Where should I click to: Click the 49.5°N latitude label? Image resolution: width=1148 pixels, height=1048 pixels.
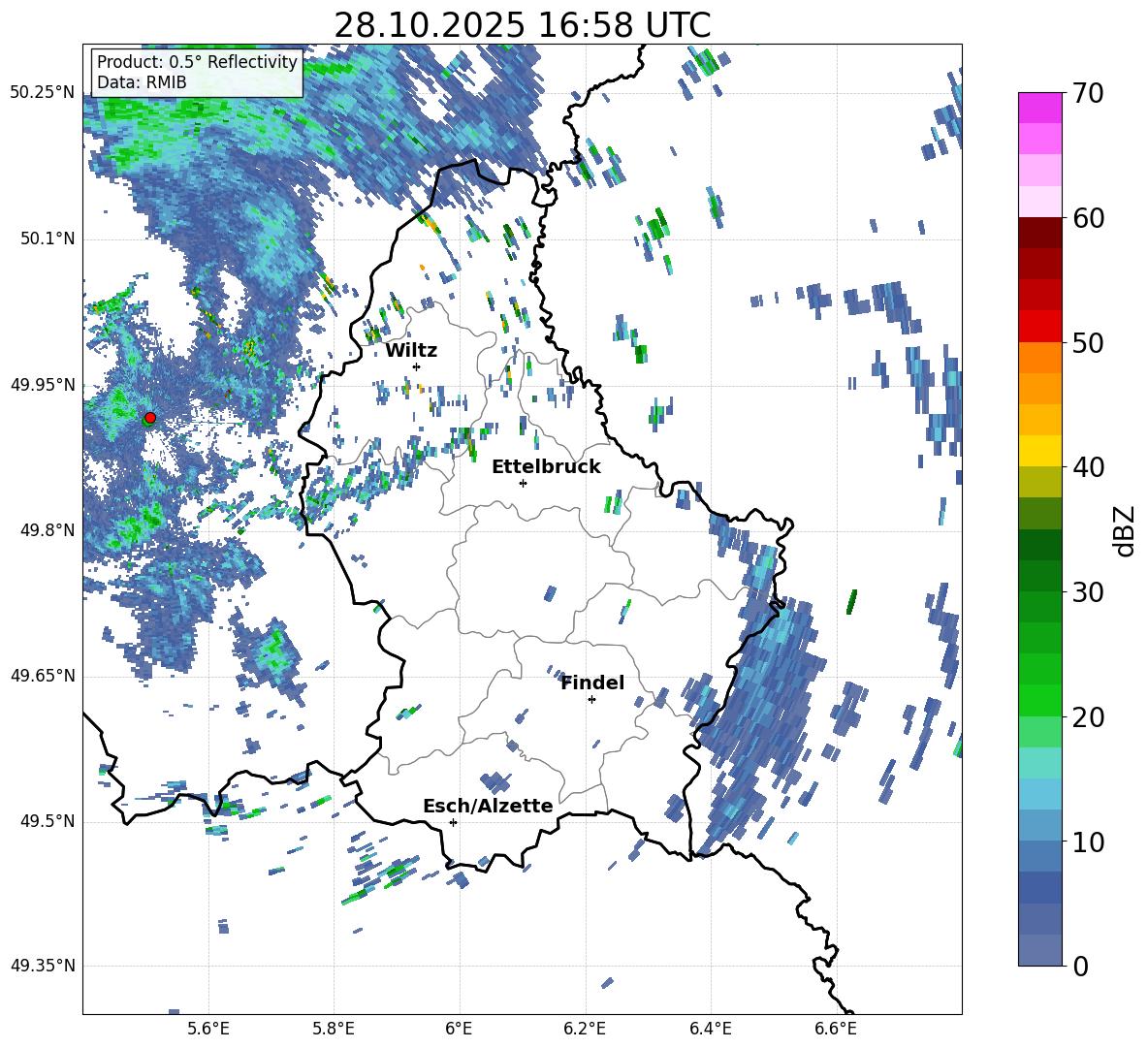[47, 820]
